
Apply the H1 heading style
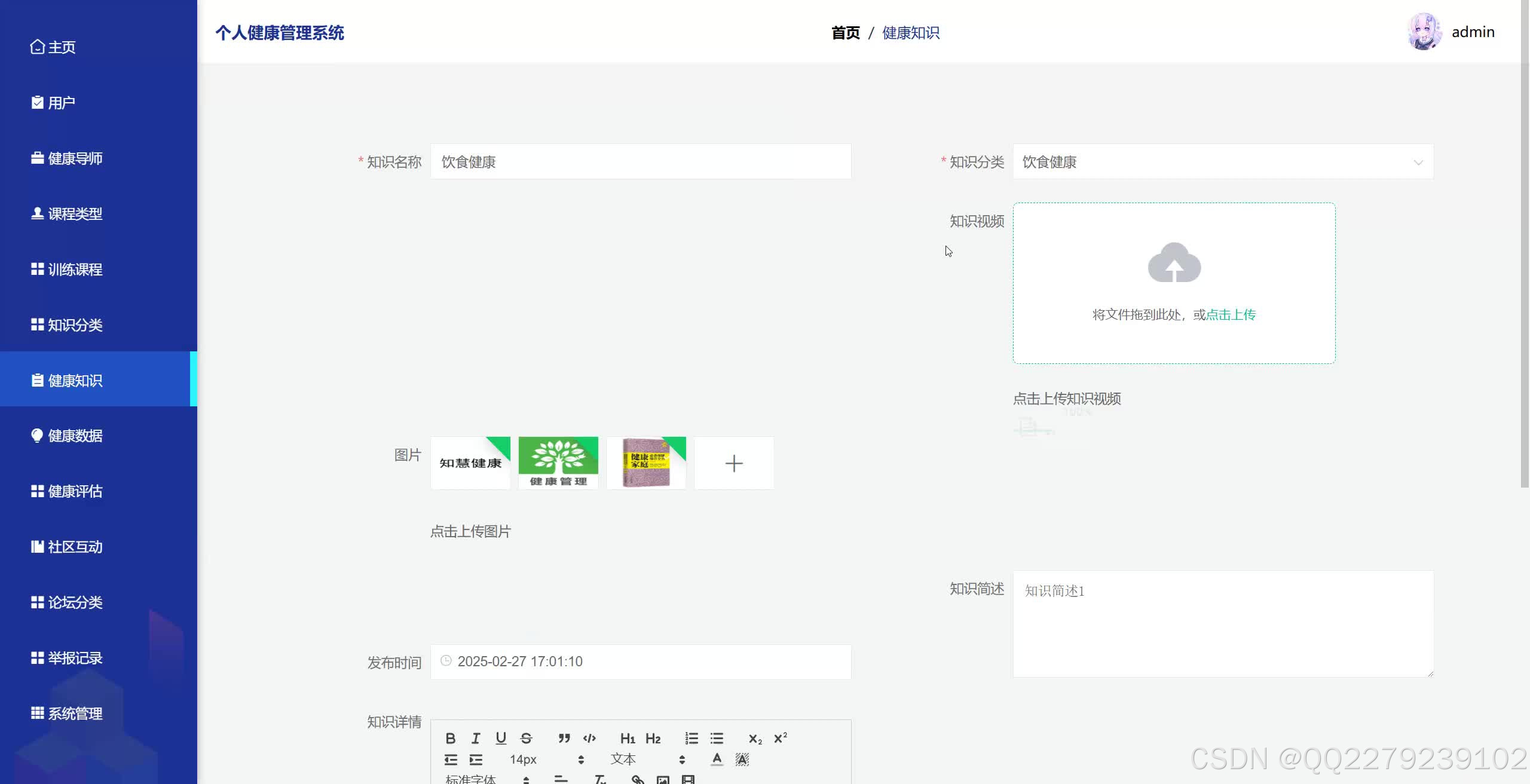tap(628, 739)
